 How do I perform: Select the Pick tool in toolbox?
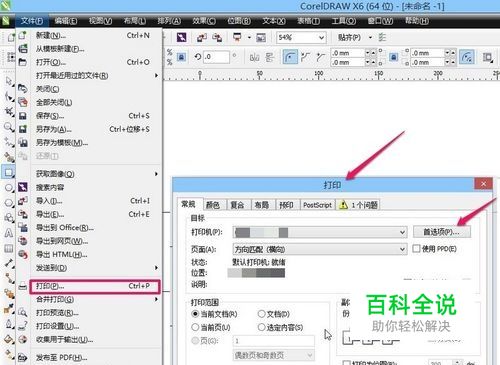click(x=8, y=81)
